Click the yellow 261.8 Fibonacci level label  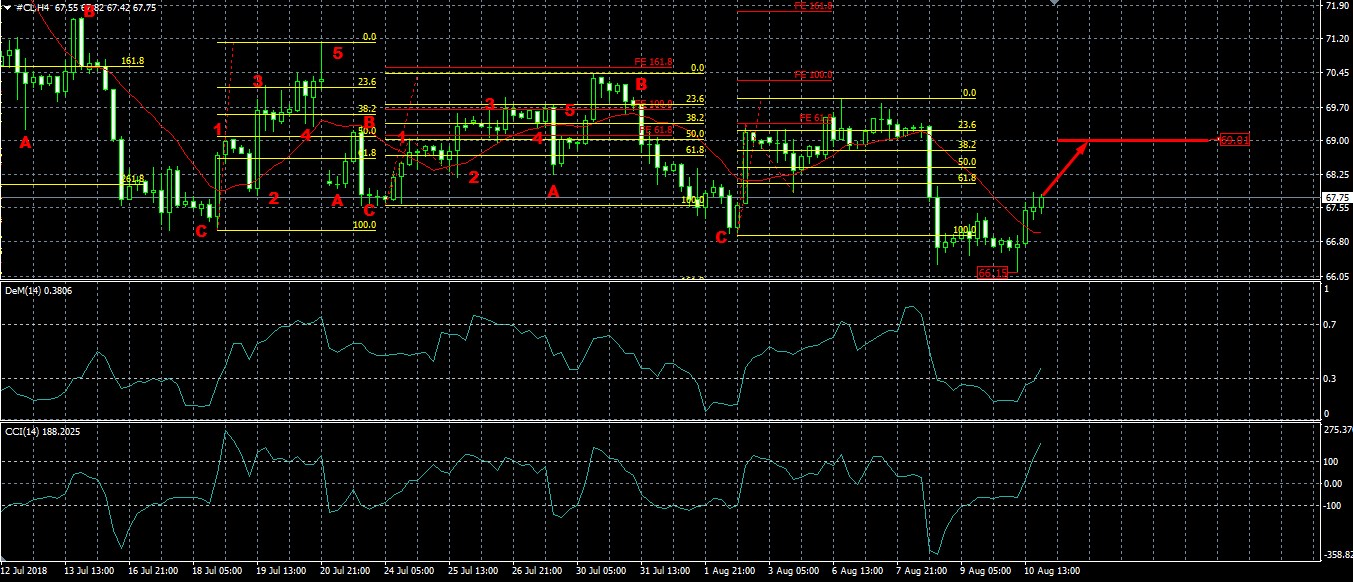click(133, 179)
